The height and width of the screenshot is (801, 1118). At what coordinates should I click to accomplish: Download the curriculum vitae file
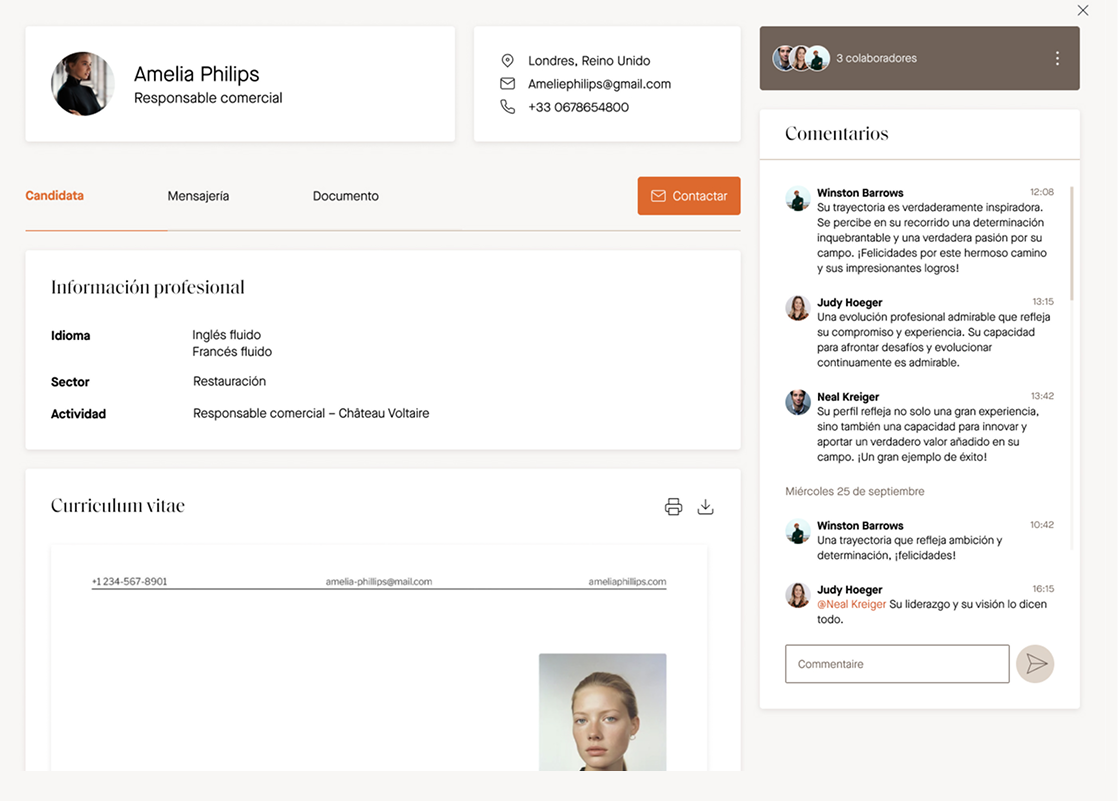pos(705,507)
